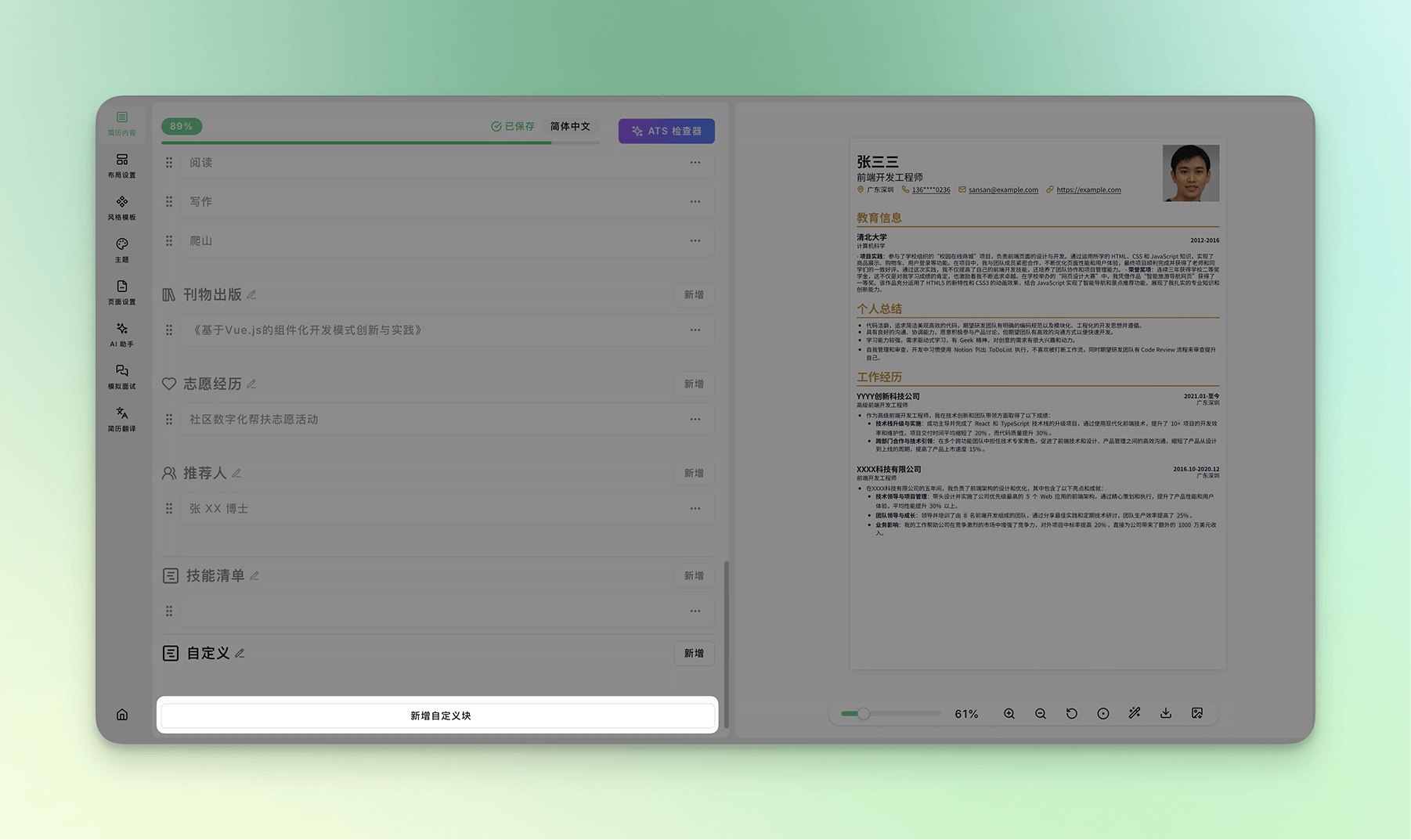Viewport: 1411px width, 840px height.
Task: Open the more menu for 写作
Action: coord(695,201)
